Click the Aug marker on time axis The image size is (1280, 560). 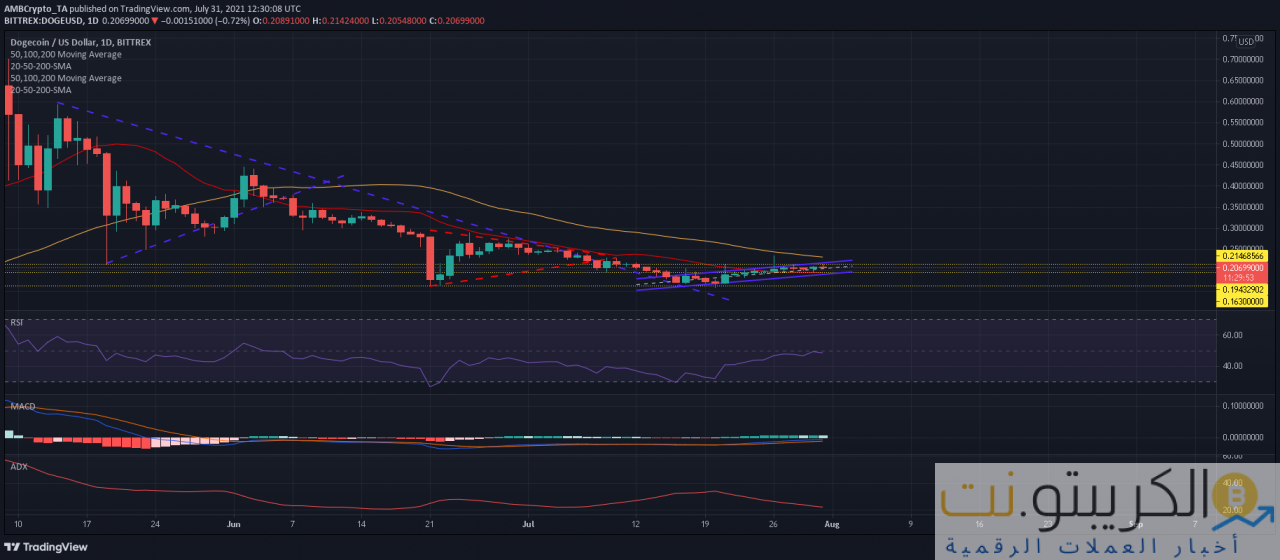pyautogui.click(x=831, y=523)
